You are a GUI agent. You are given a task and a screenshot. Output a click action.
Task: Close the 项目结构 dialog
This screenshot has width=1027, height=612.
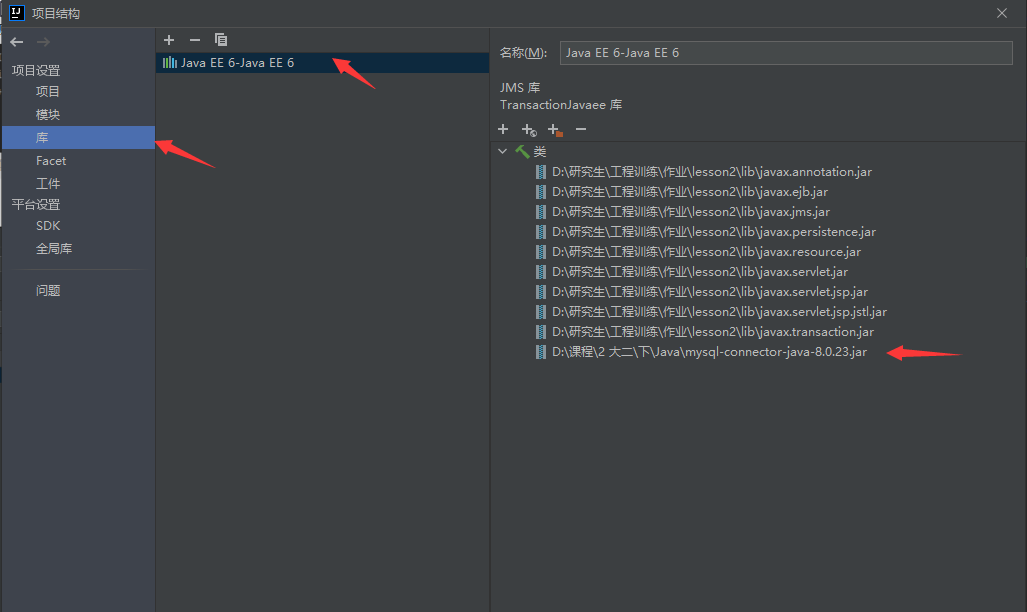[1001, 13]
